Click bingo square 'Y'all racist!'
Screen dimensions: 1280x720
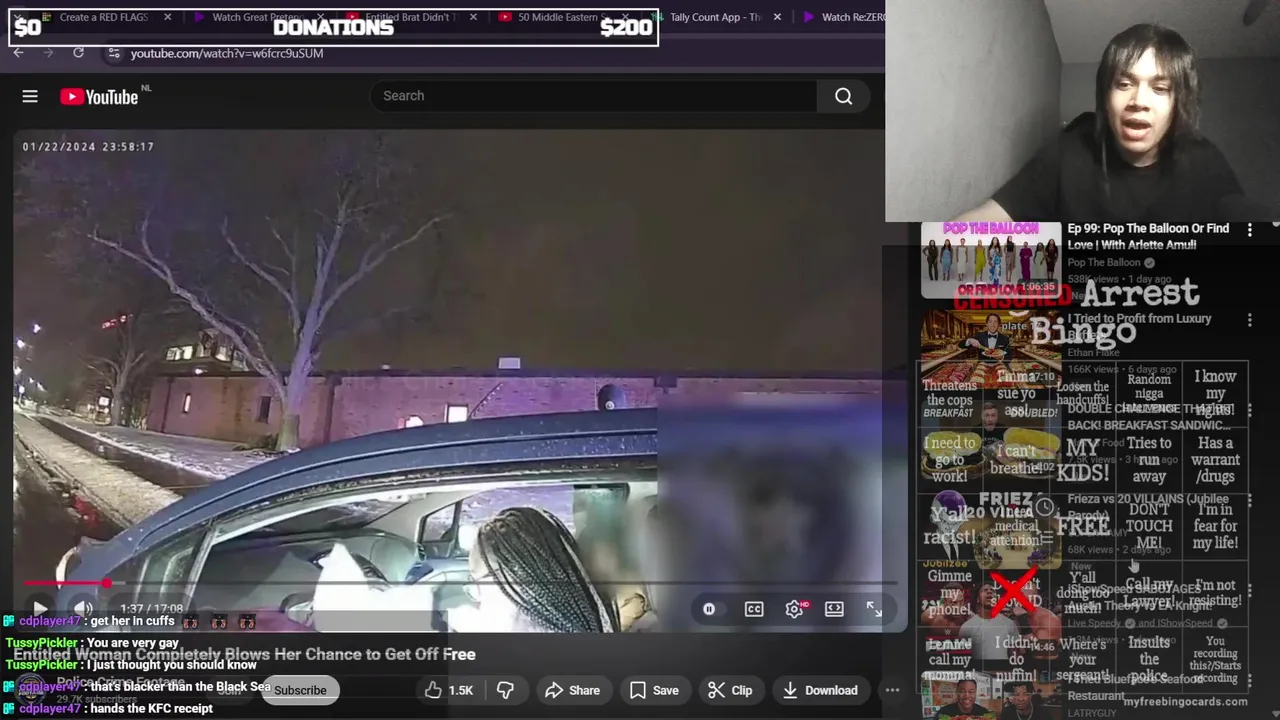pos(949,526)
